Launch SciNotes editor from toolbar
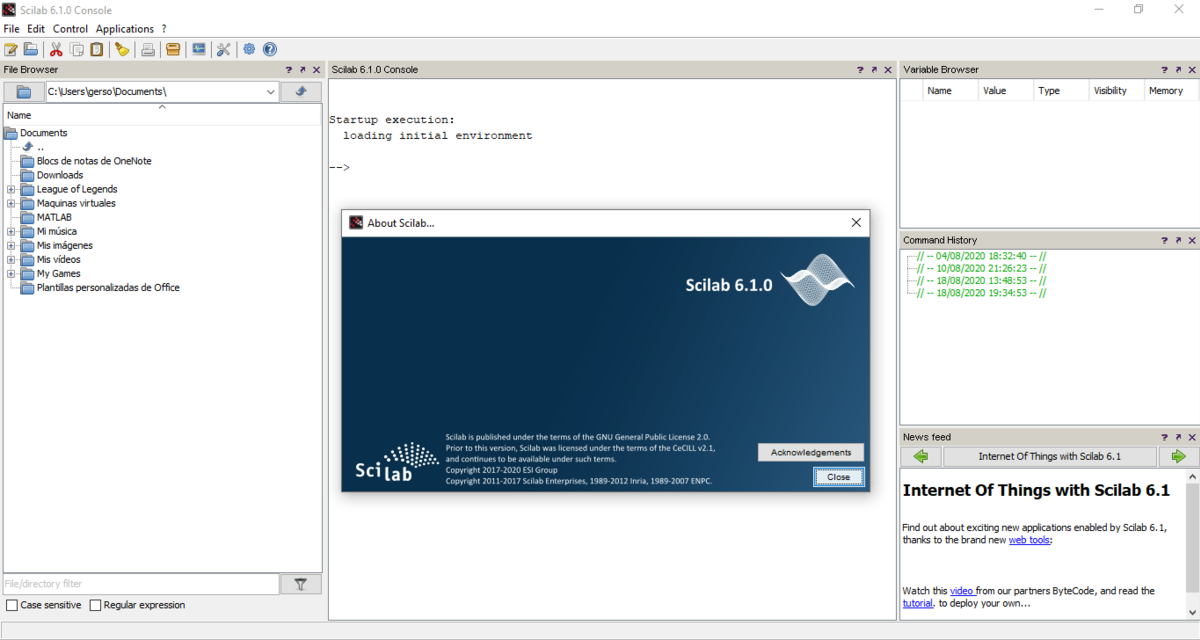 [x=11, y=49]
